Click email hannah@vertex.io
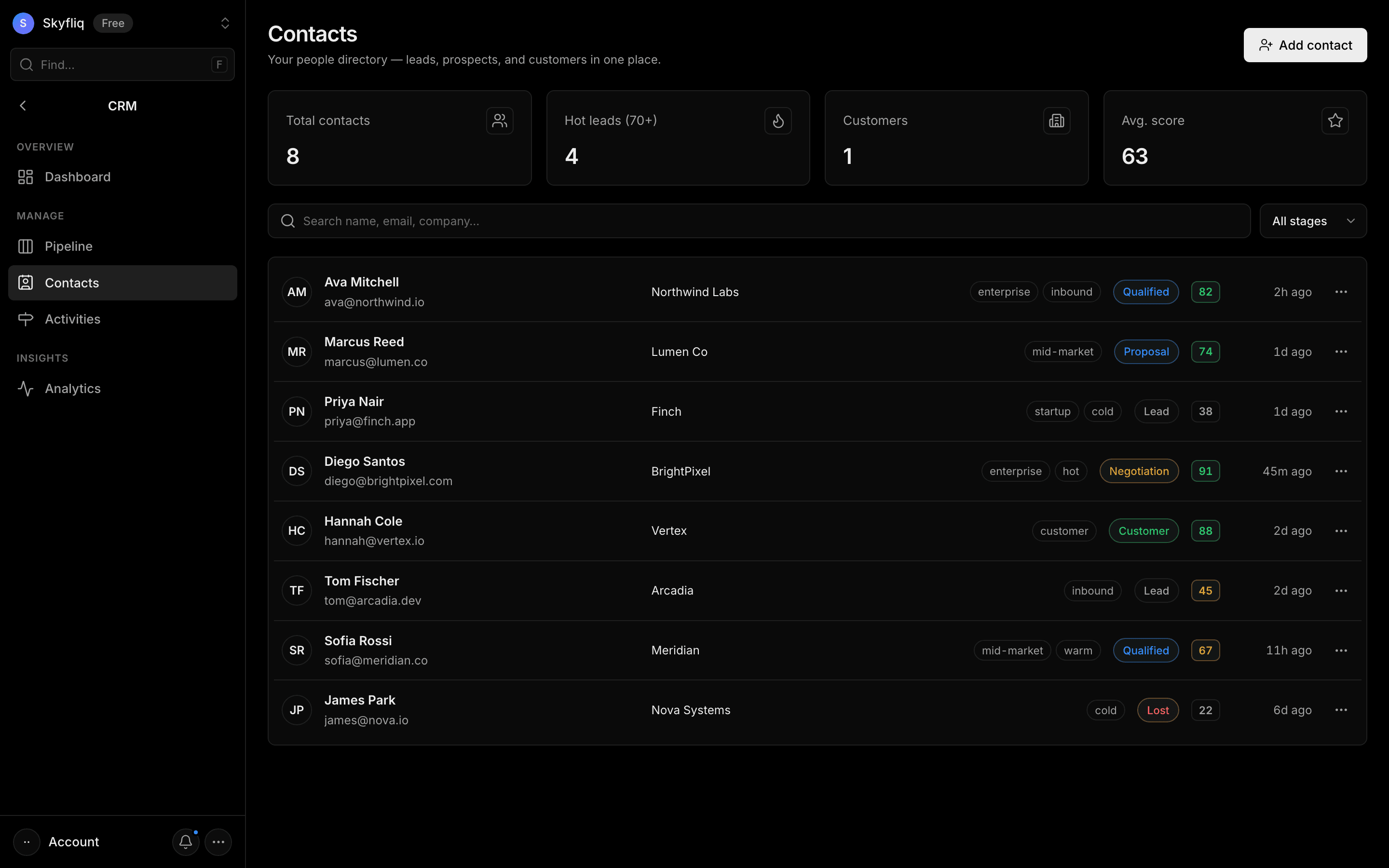Screen dimensions: 1389x868 click(374, 541)
